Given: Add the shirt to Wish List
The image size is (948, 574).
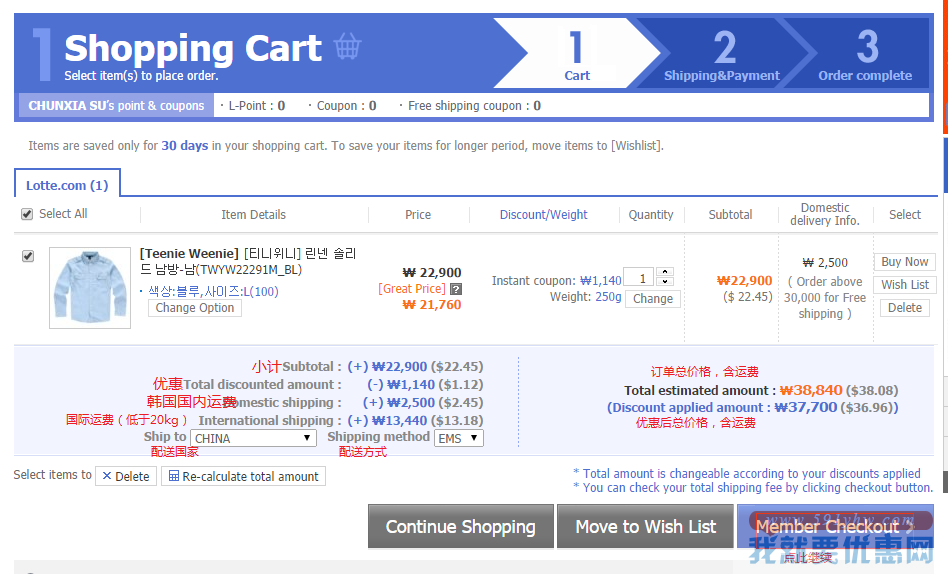Looking at the screenshot, I should click(904, 285).
